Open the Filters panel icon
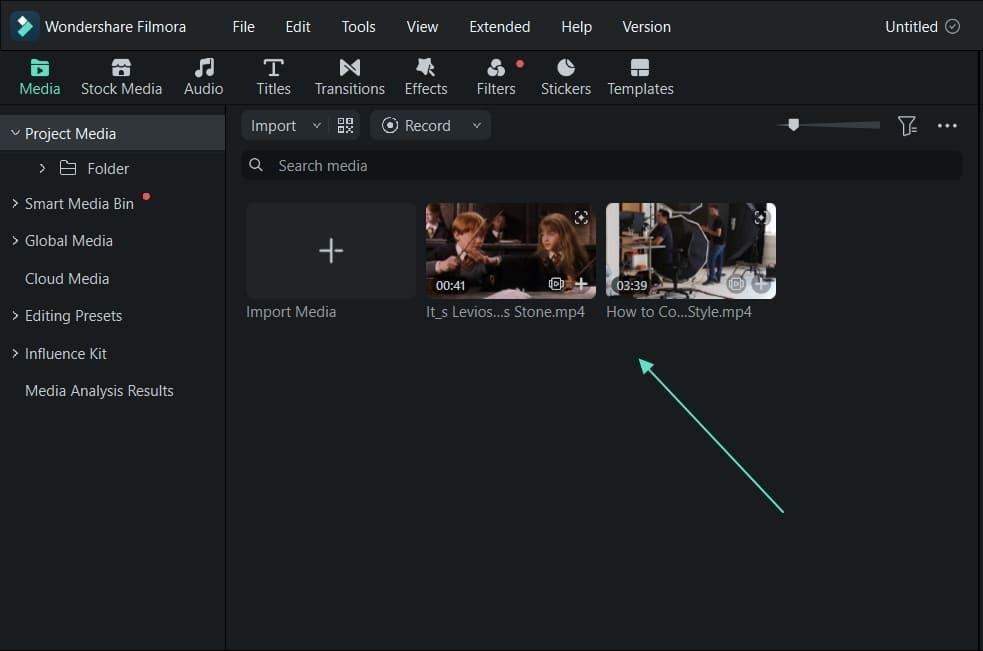 pyautogui.click(x=496, y=67)
